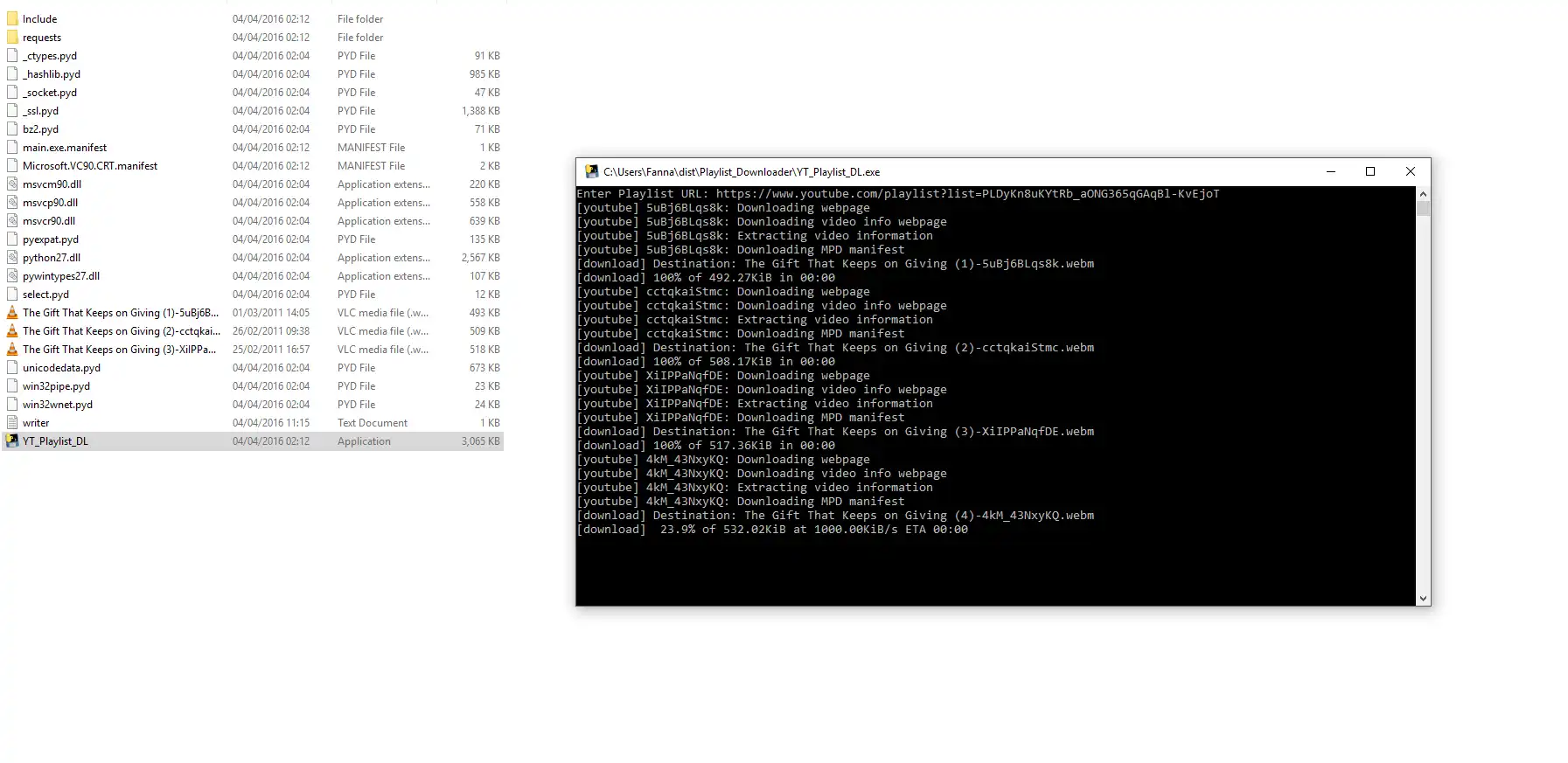Click the msvcp90.dll file icon
This screenshot has width=1568, height=763.
[12, 202]
